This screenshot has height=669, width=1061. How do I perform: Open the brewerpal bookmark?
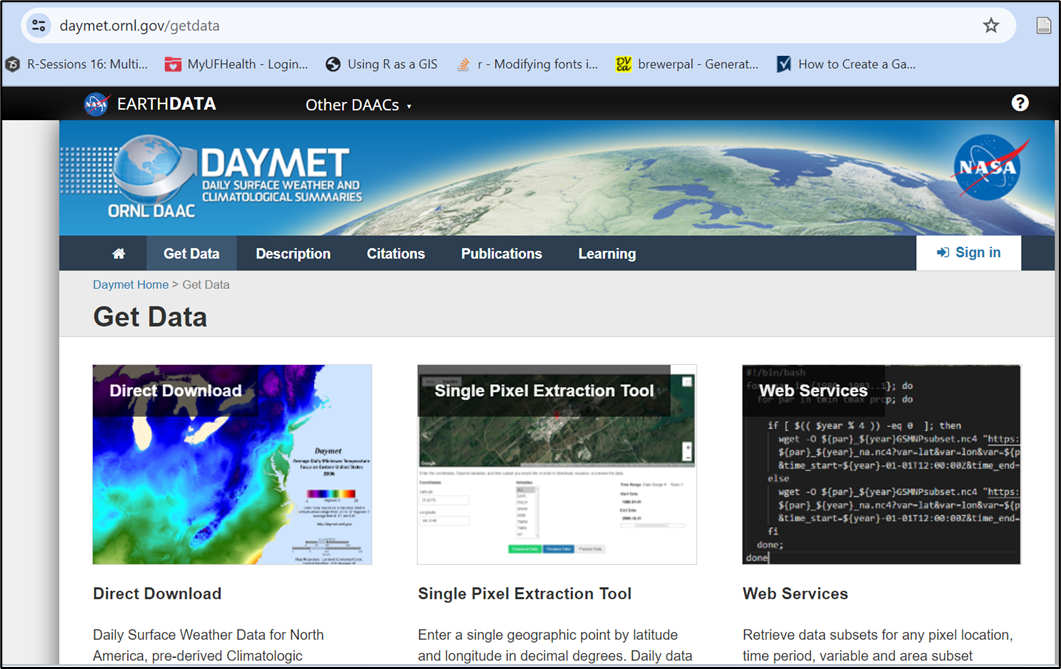coord(687,64)
